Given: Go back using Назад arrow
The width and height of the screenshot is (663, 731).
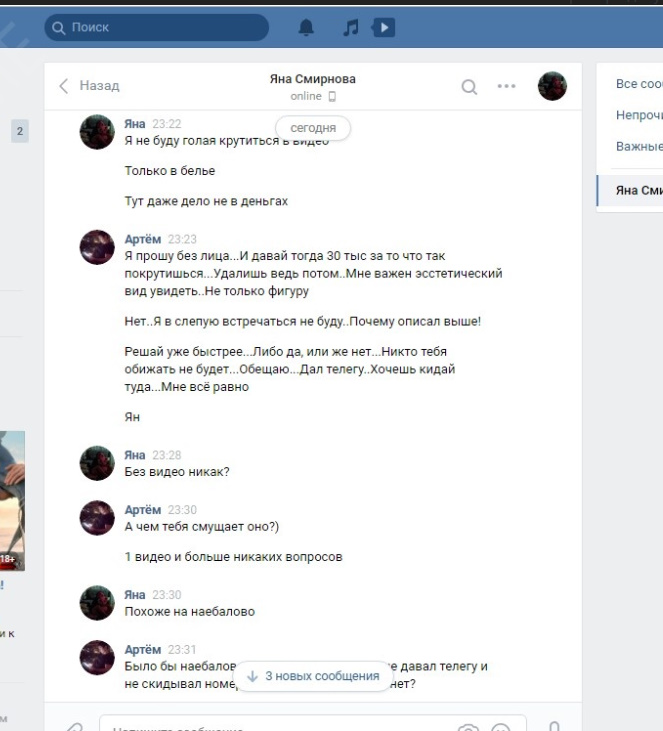Looking at the screenshot, I should [89, 86].
